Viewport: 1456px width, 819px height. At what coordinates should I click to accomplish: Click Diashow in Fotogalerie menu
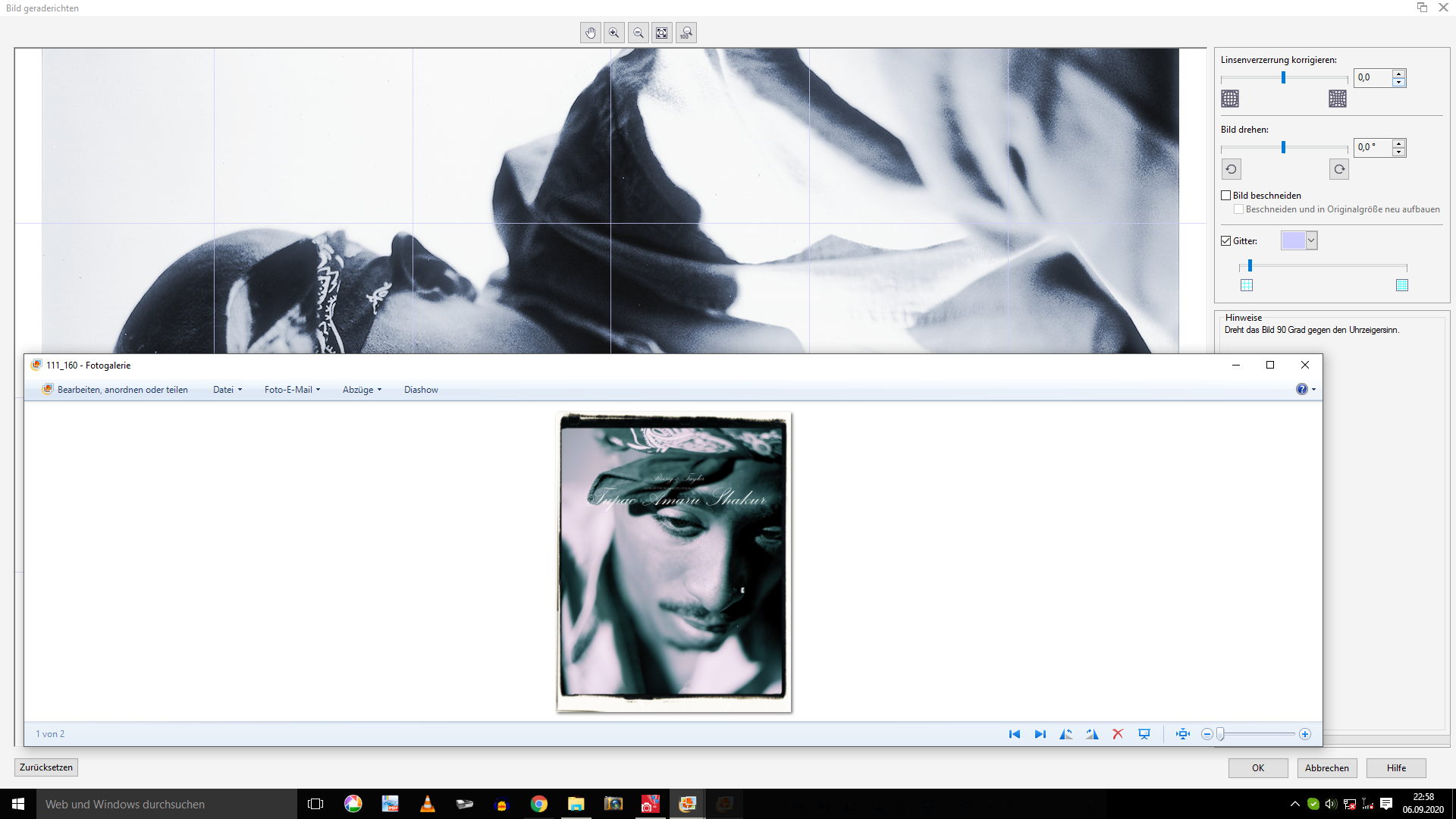pos(421,390)
